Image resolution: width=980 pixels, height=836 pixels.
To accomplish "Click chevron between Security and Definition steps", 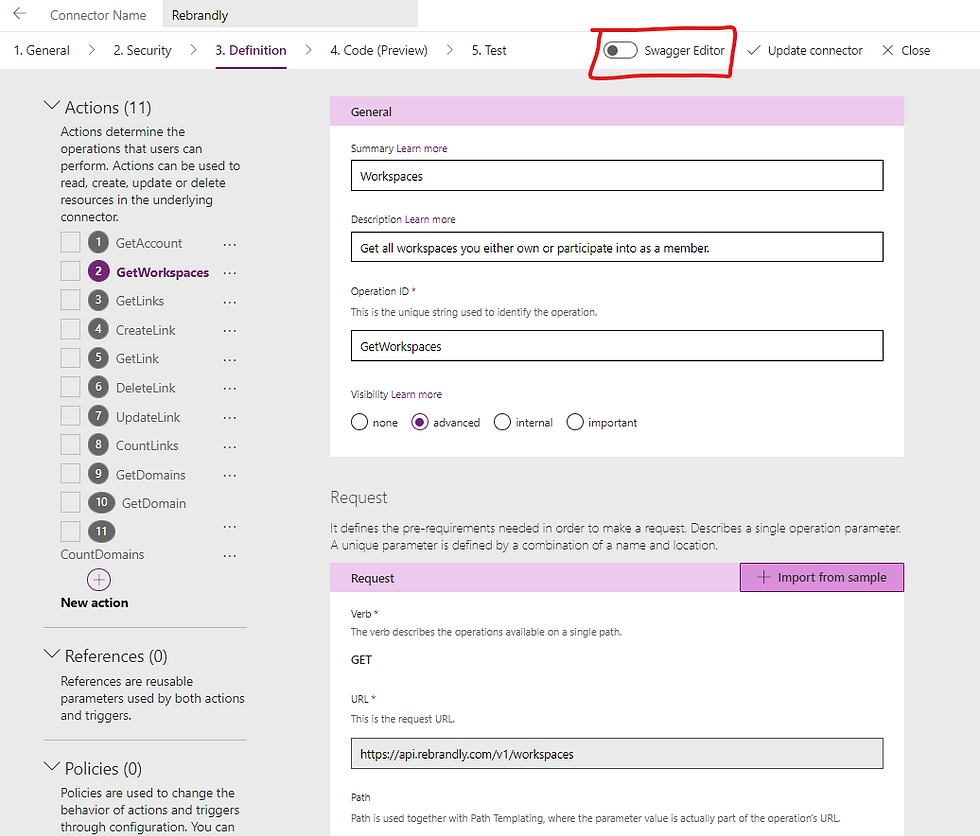I will (193, 50).
